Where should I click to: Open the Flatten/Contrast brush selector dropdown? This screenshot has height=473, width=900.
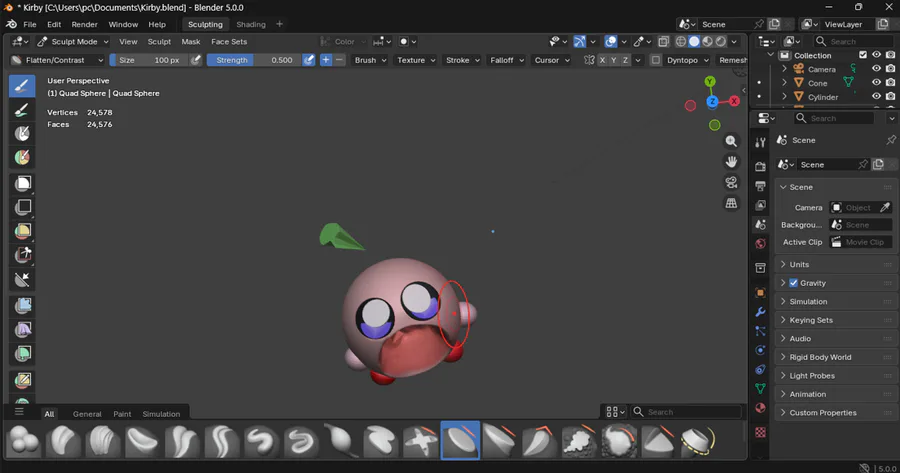click(x=57, y=60)
